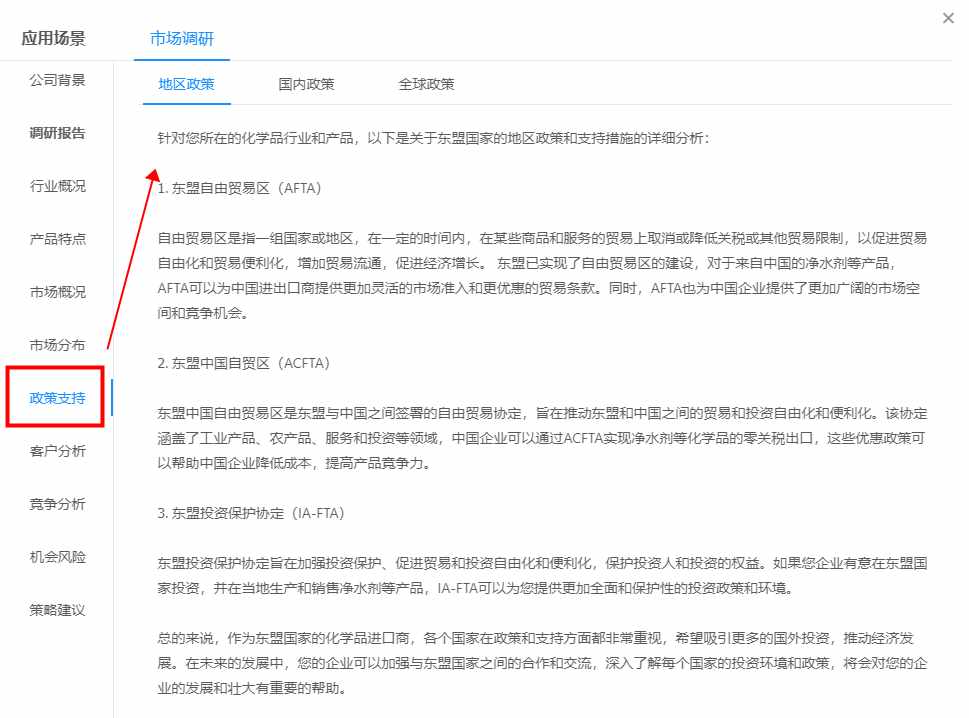Select the highlighted 政策支持 item
Screen dimensions: 969x718
[x=57, y=398]
